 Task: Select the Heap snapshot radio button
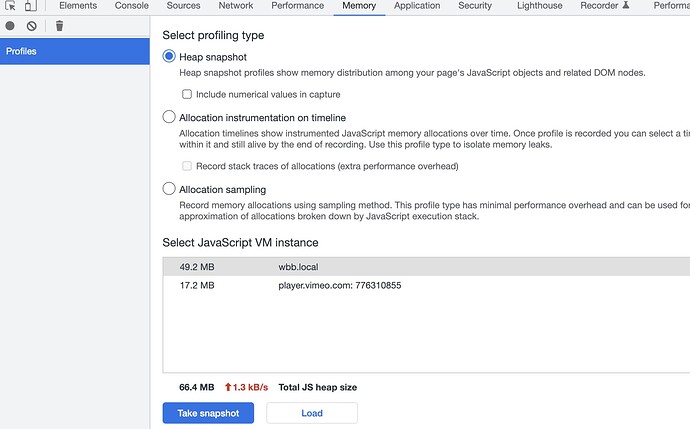pyautogui.click(x=169, y=57)
